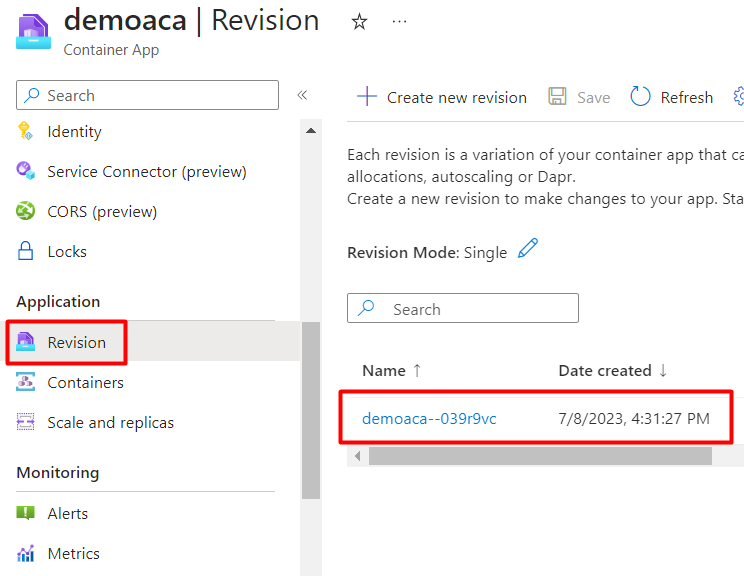Click Create new revision button

point(442,97)
